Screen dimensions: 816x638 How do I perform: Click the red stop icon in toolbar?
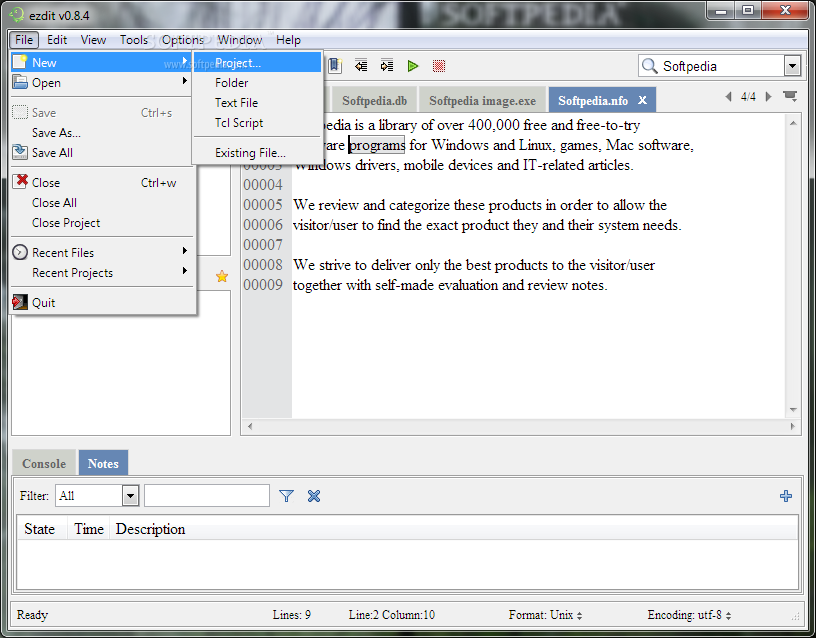439,66
